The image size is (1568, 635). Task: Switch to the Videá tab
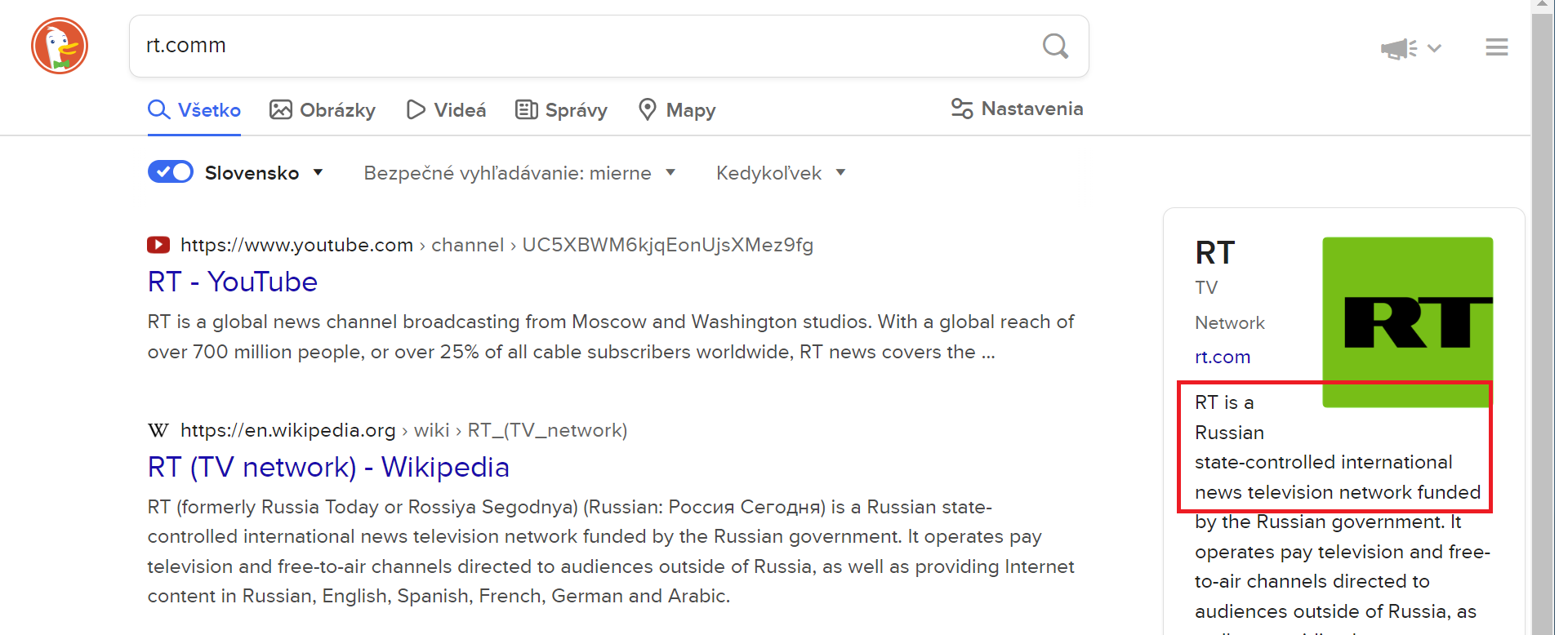pyautogui.click(x=447, y=110)
